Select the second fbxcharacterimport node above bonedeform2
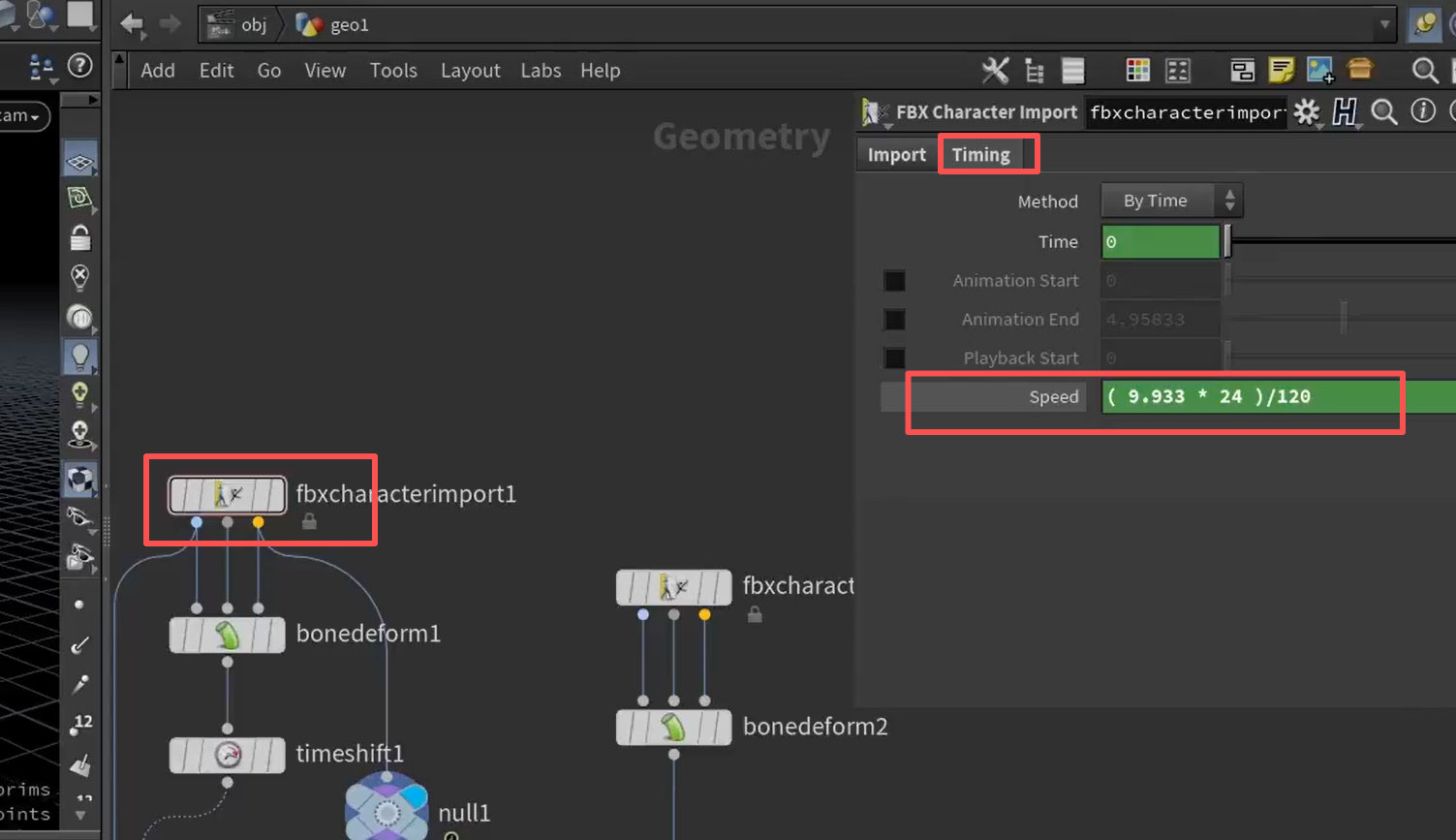1456x840 pixels. click(674, 587)
